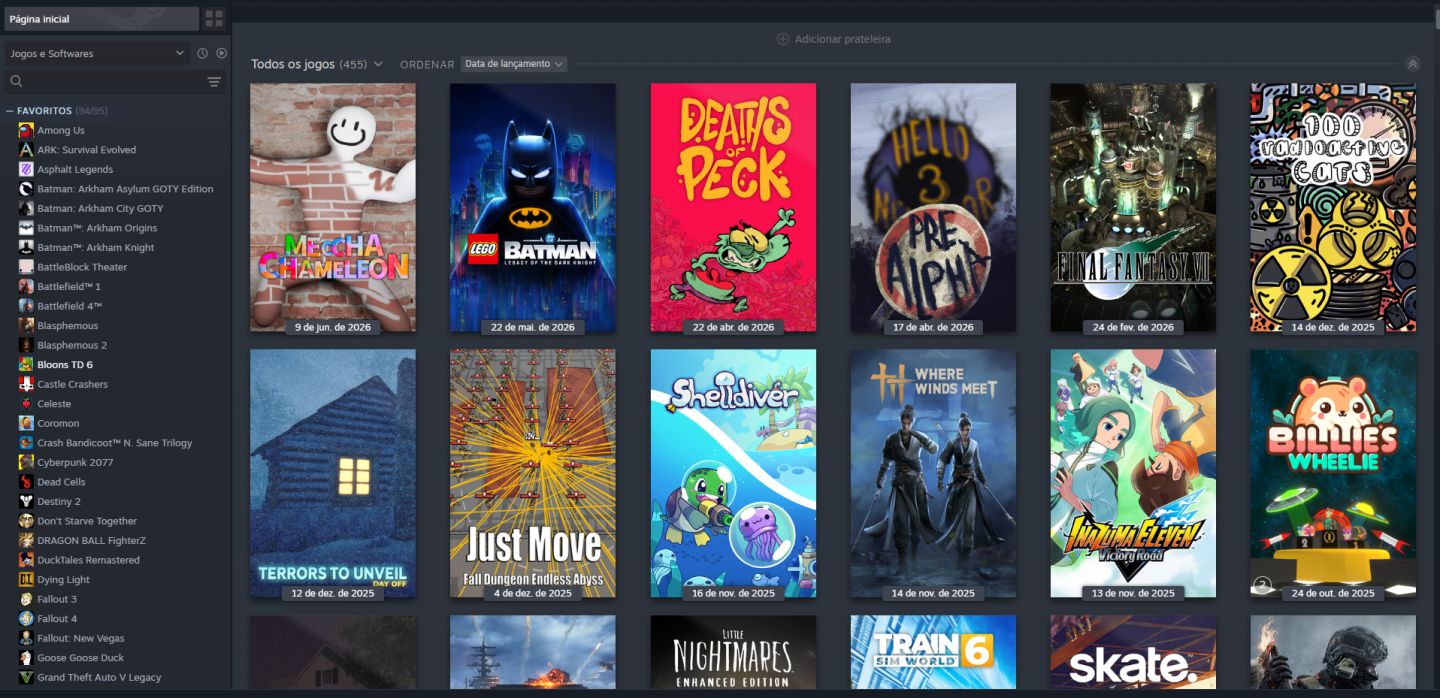
Task: Click the Página inicial button
Action: 101,19
